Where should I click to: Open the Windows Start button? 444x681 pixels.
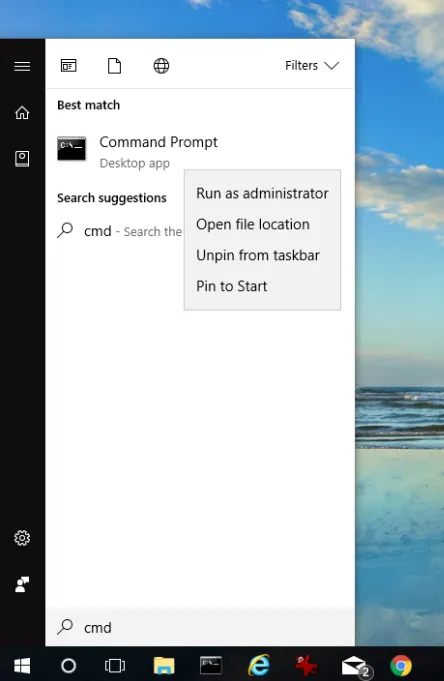(x=22, y=665)
